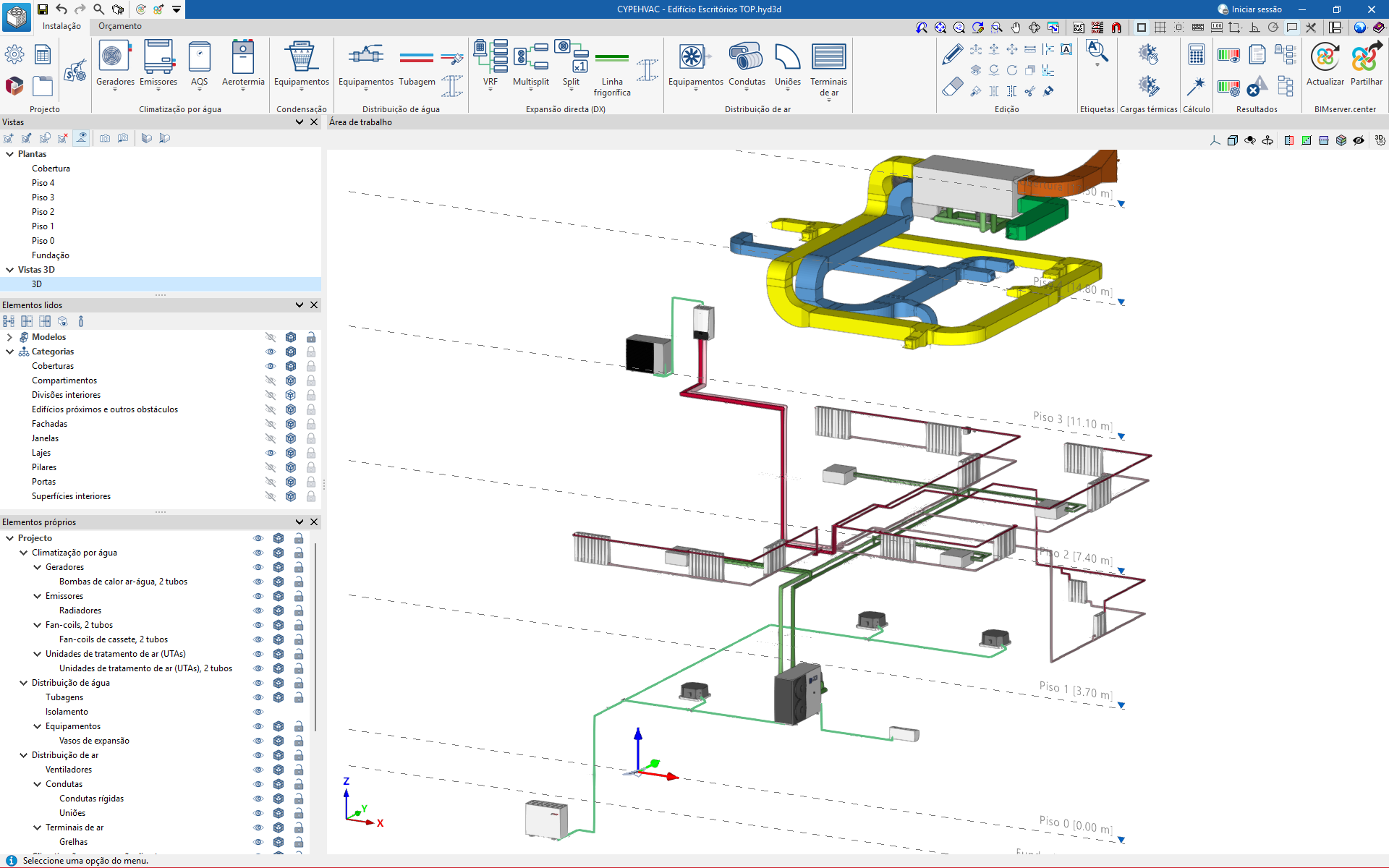Collapse the Plantas tree group
This screenshot has width=1389, height=868.
pos(9,154)
